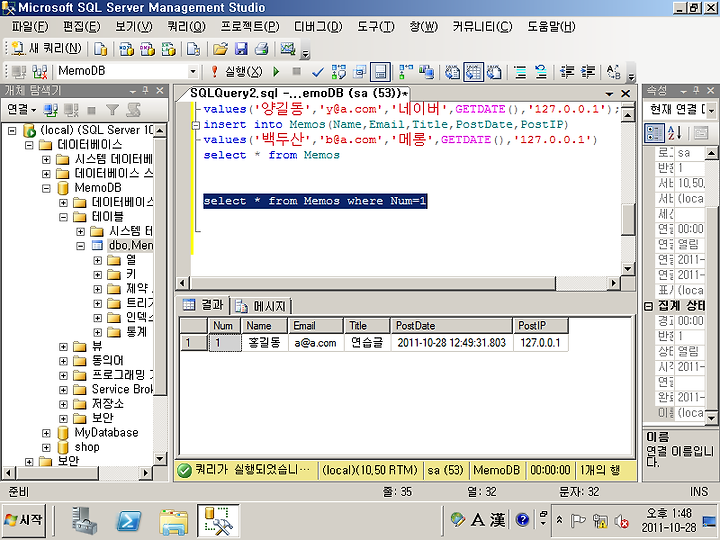Click the Specify Template Parameters icon
The image size is (720, 540).
click(x=613, y=72)
